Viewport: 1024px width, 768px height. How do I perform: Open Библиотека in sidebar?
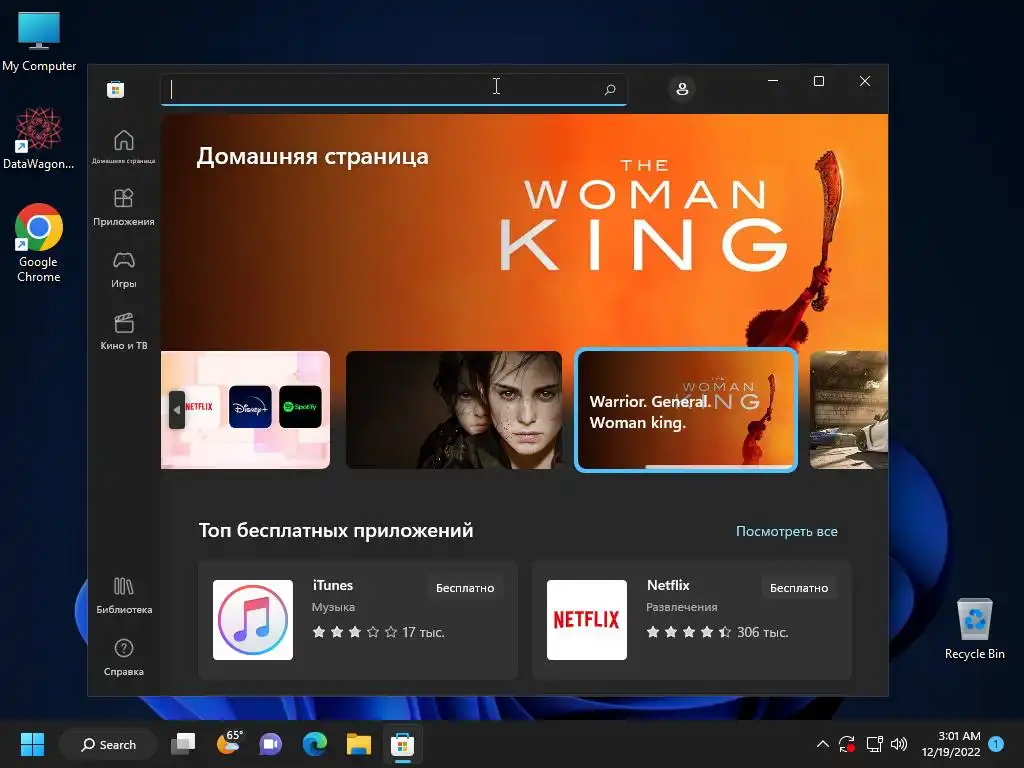(x=123, y=596)
